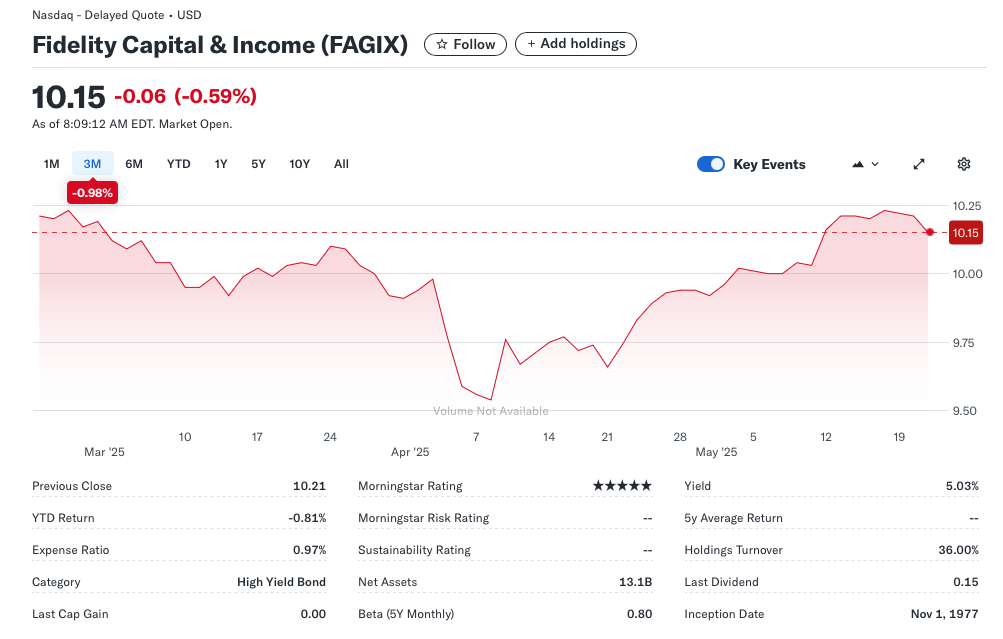The image size is (1003, 639).
Task: Select the 1M time range tab
Action: pyautogui.click(x=51, y=164)
